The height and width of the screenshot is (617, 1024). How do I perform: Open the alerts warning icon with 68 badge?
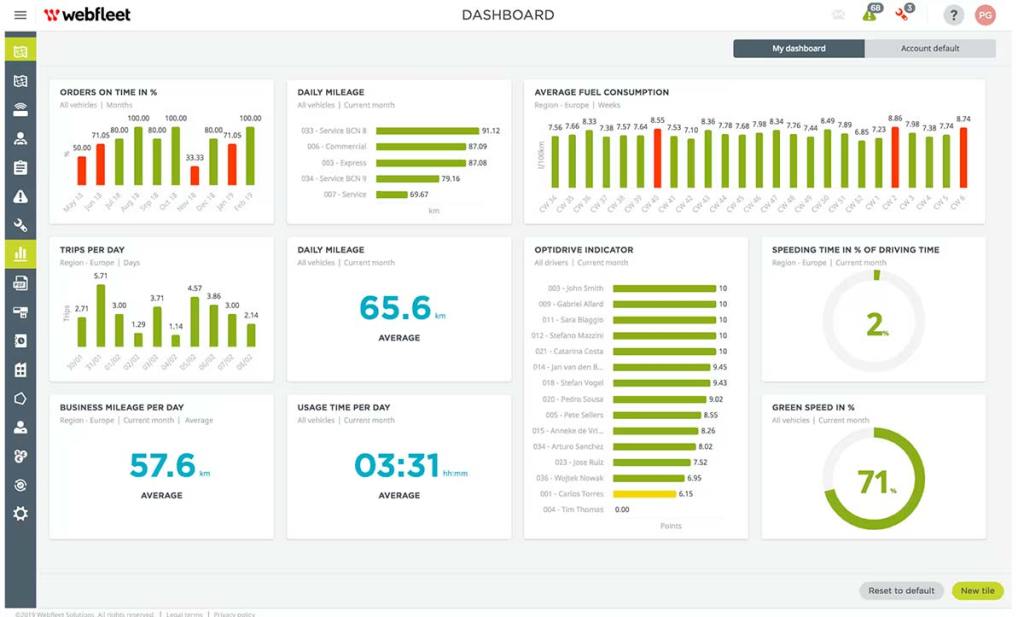click(870, 14)
